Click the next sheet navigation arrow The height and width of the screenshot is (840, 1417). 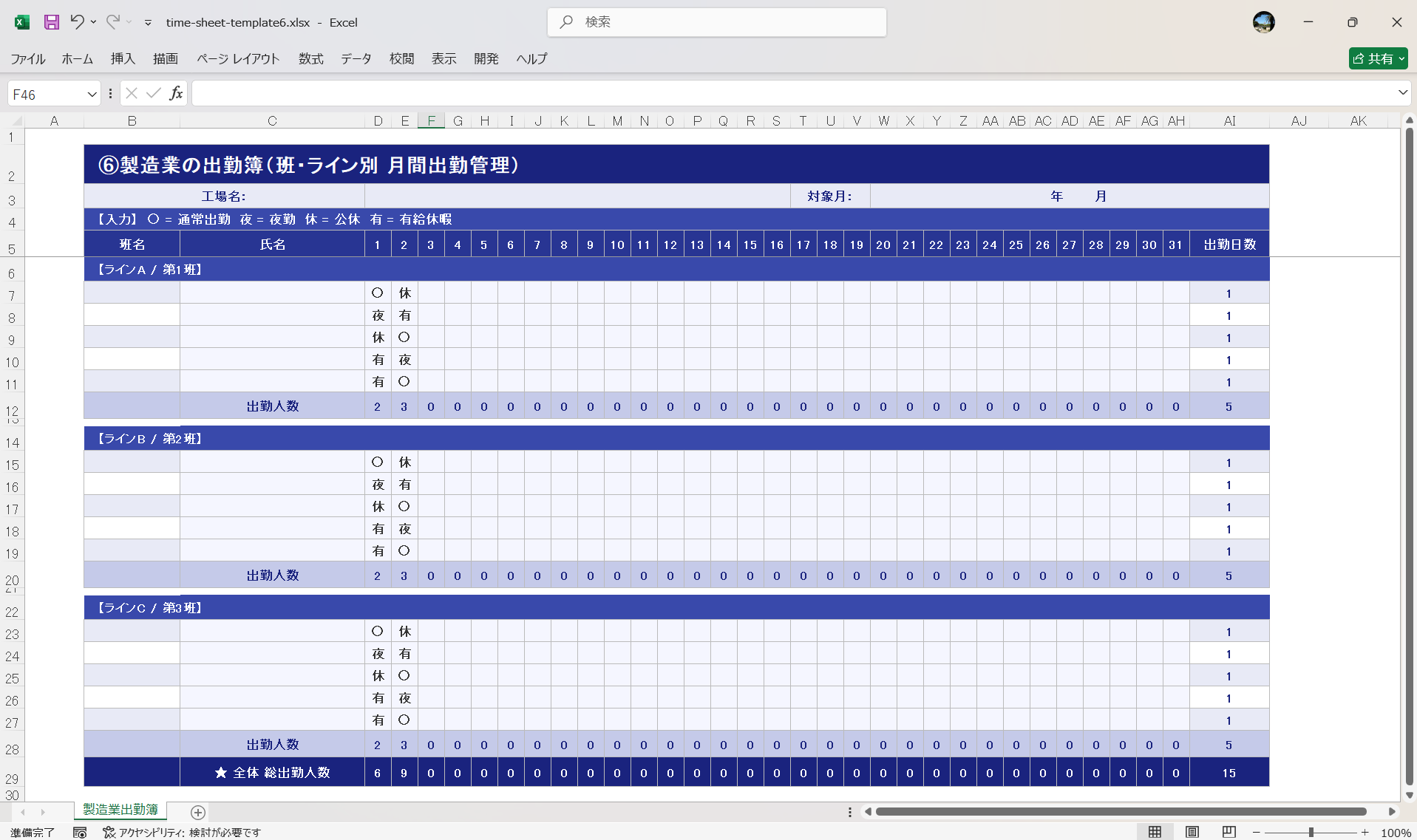pos(43,812)
